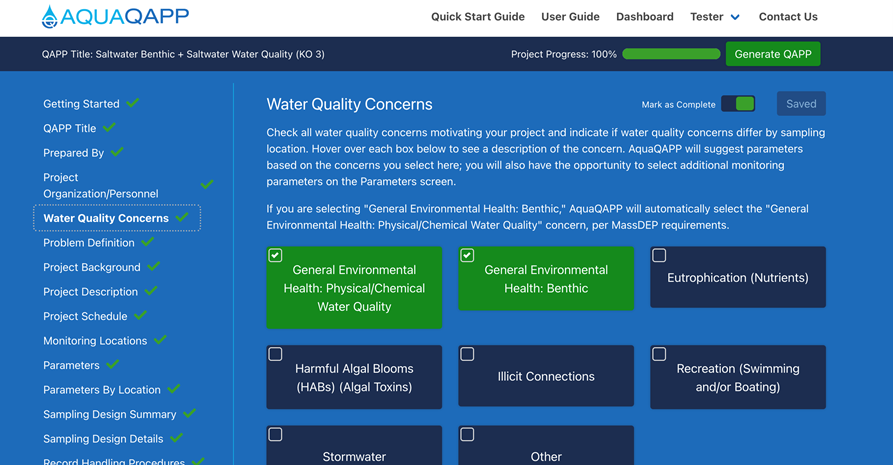The width and height of the screenshot is (893, 465).
Task: Check the Eutrophication (Nutrients) checkbox
Action: (659, 255)
